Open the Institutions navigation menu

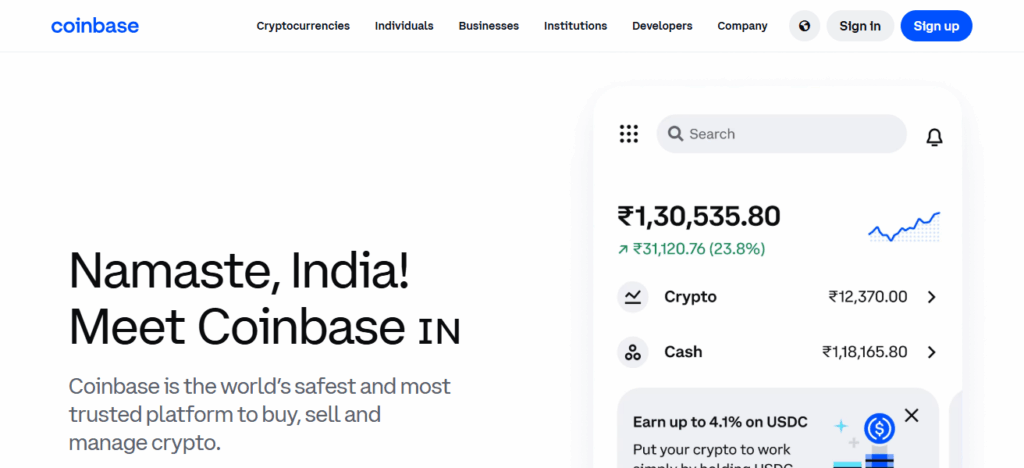coord(575,26)
